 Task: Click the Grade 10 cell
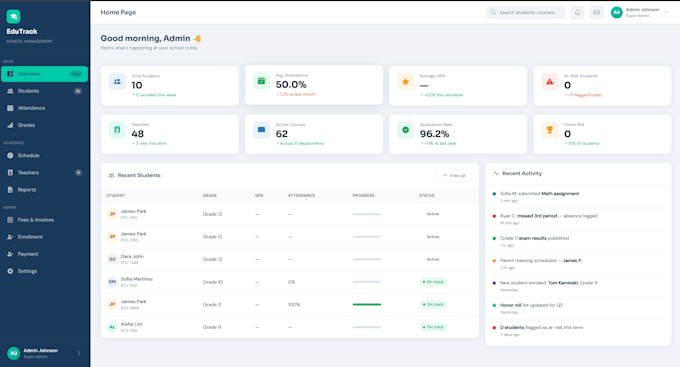(212, 282)
